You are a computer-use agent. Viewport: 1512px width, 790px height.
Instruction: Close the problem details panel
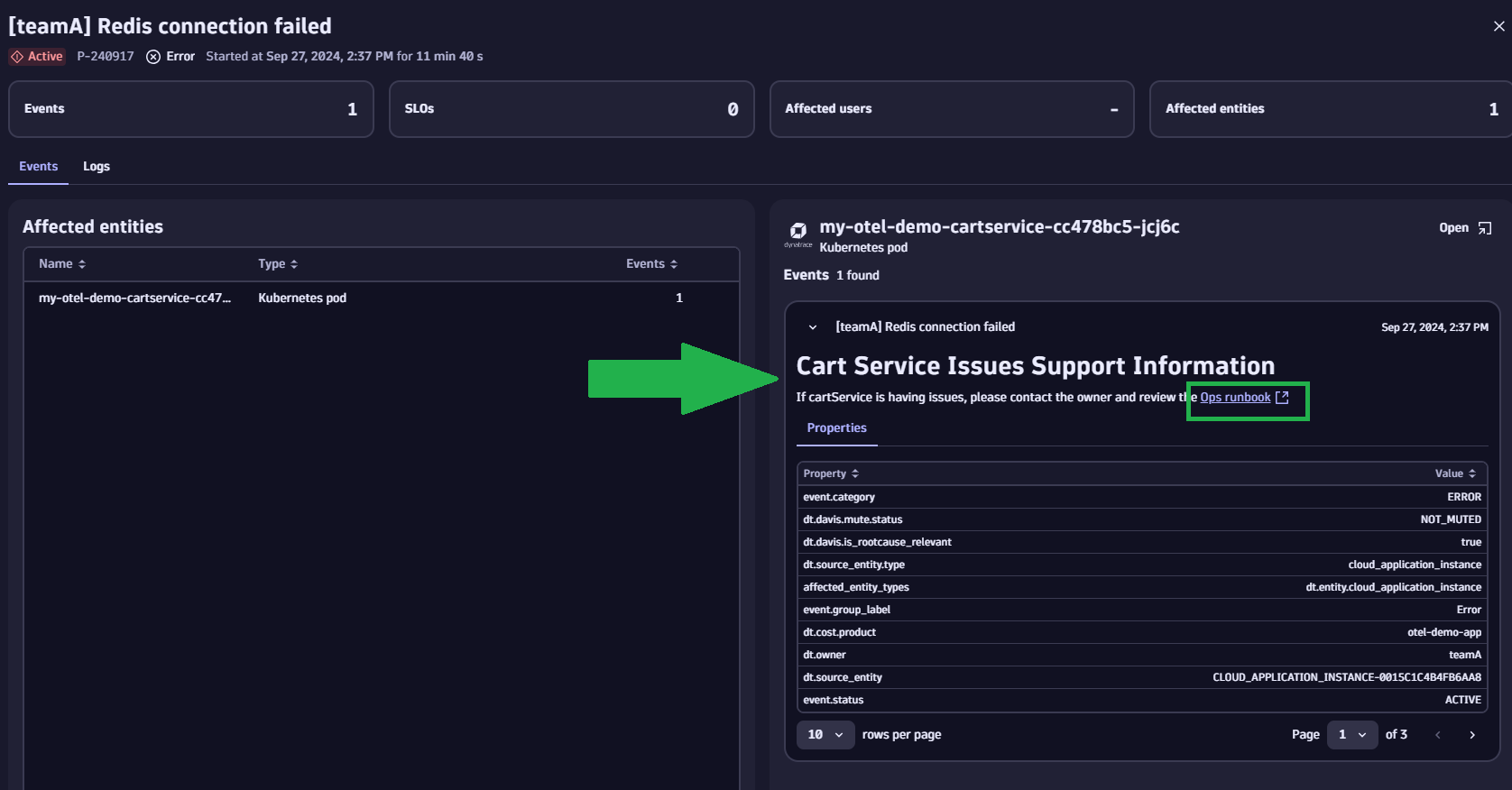(x=1498, y=26)
